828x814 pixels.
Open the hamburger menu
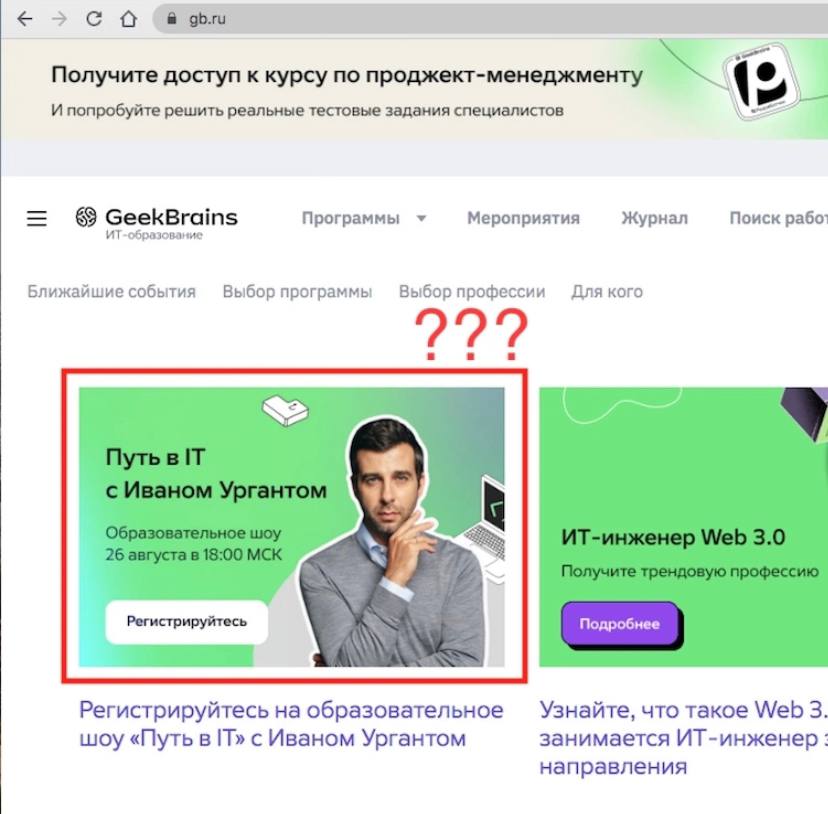[x=37, y=218]
